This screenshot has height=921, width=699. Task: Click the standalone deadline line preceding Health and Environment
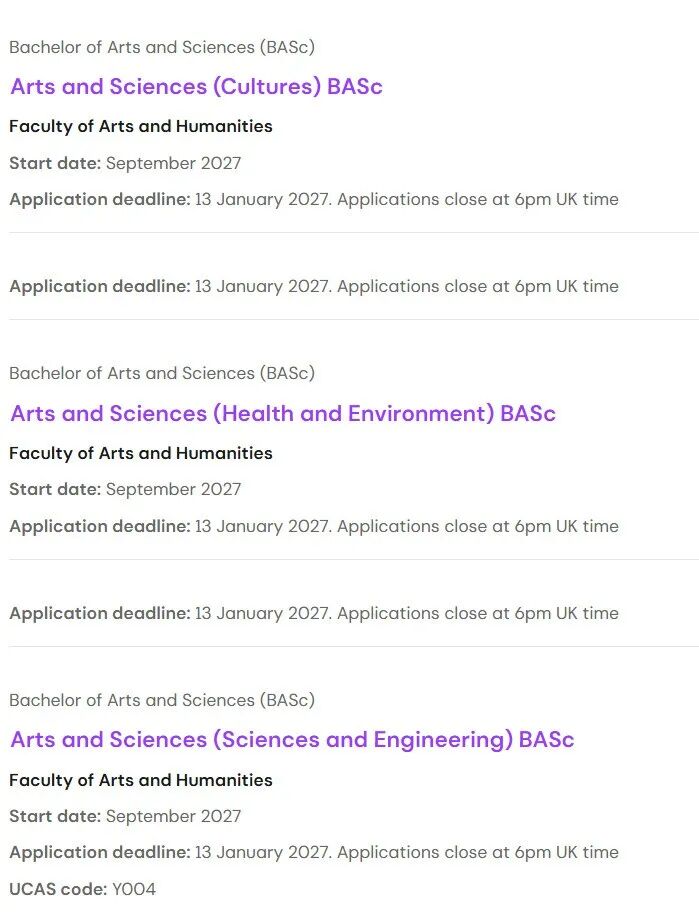pyautogui.click(x=314, y=286)
